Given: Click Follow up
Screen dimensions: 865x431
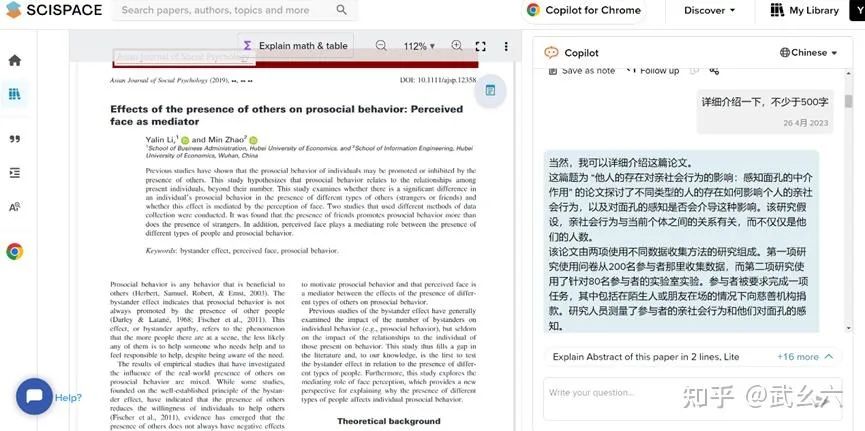Looking at the screenshot, I should [x=653, y=71].
